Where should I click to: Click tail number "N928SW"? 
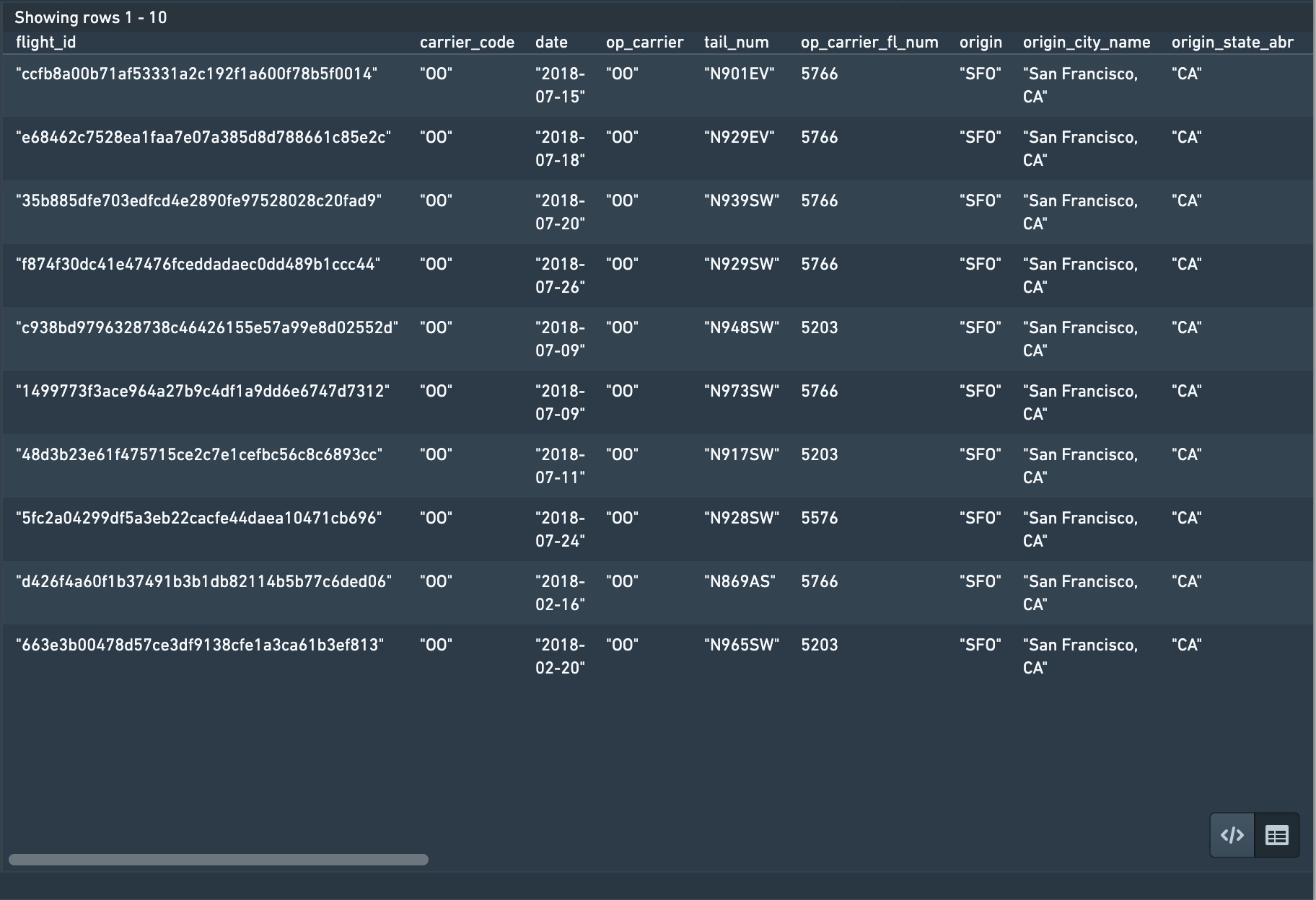[x=742, y=519]
